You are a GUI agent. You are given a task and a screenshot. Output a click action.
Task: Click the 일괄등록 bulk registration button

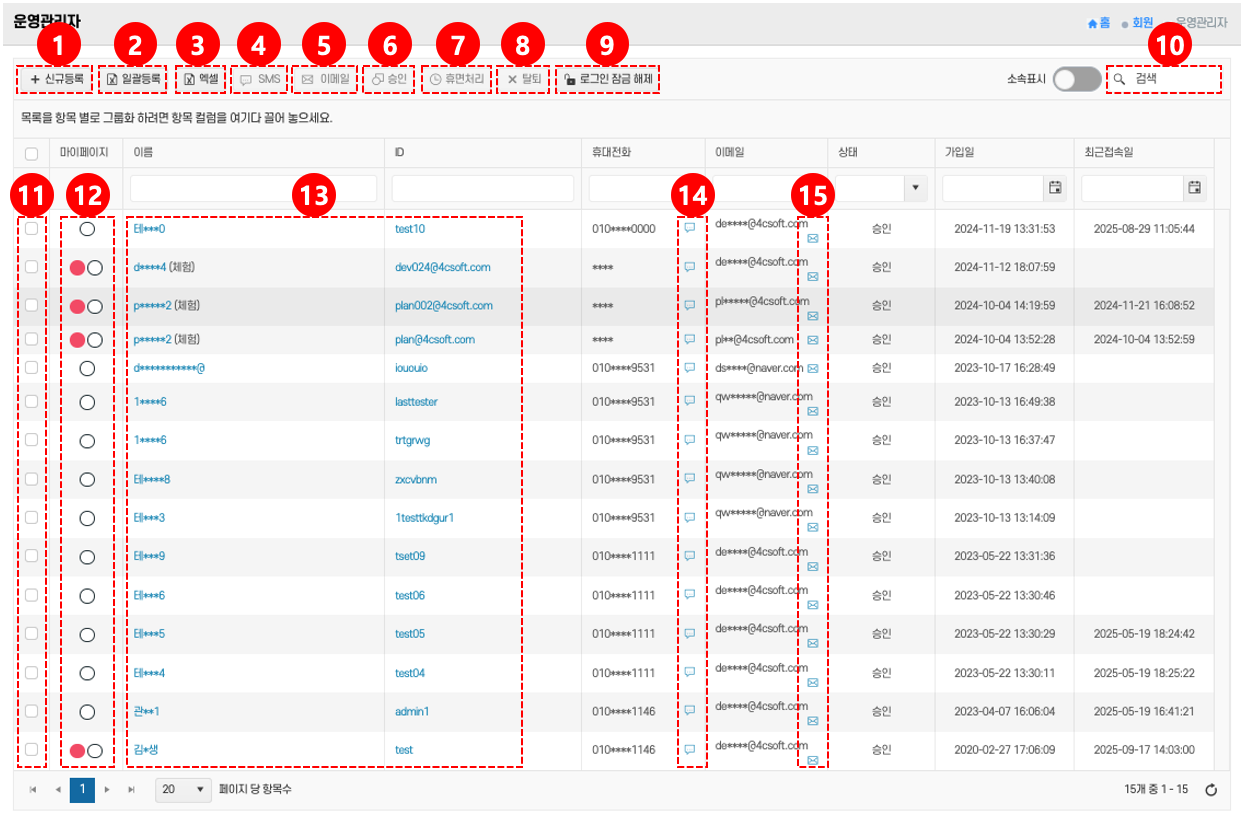coord(136,78)
